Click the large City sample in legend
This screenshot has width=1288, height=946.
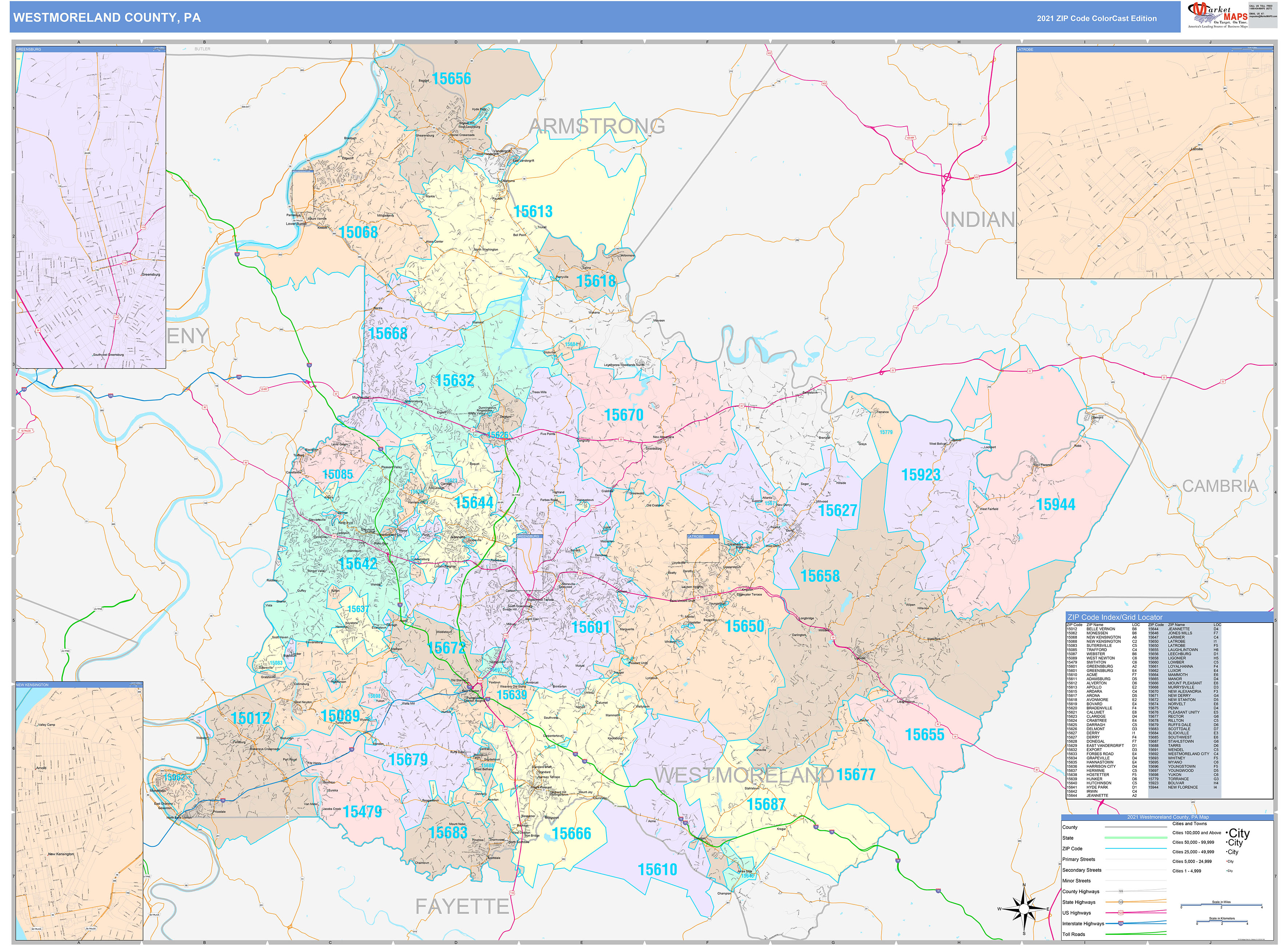tap(1239, 833)
